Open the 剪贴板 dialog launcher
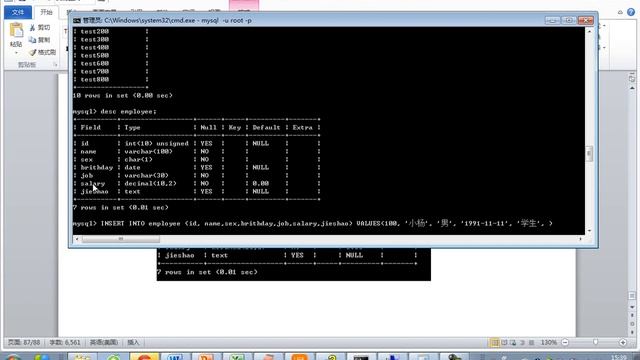This screenshot has height=360, width=640. pos(56,65)
